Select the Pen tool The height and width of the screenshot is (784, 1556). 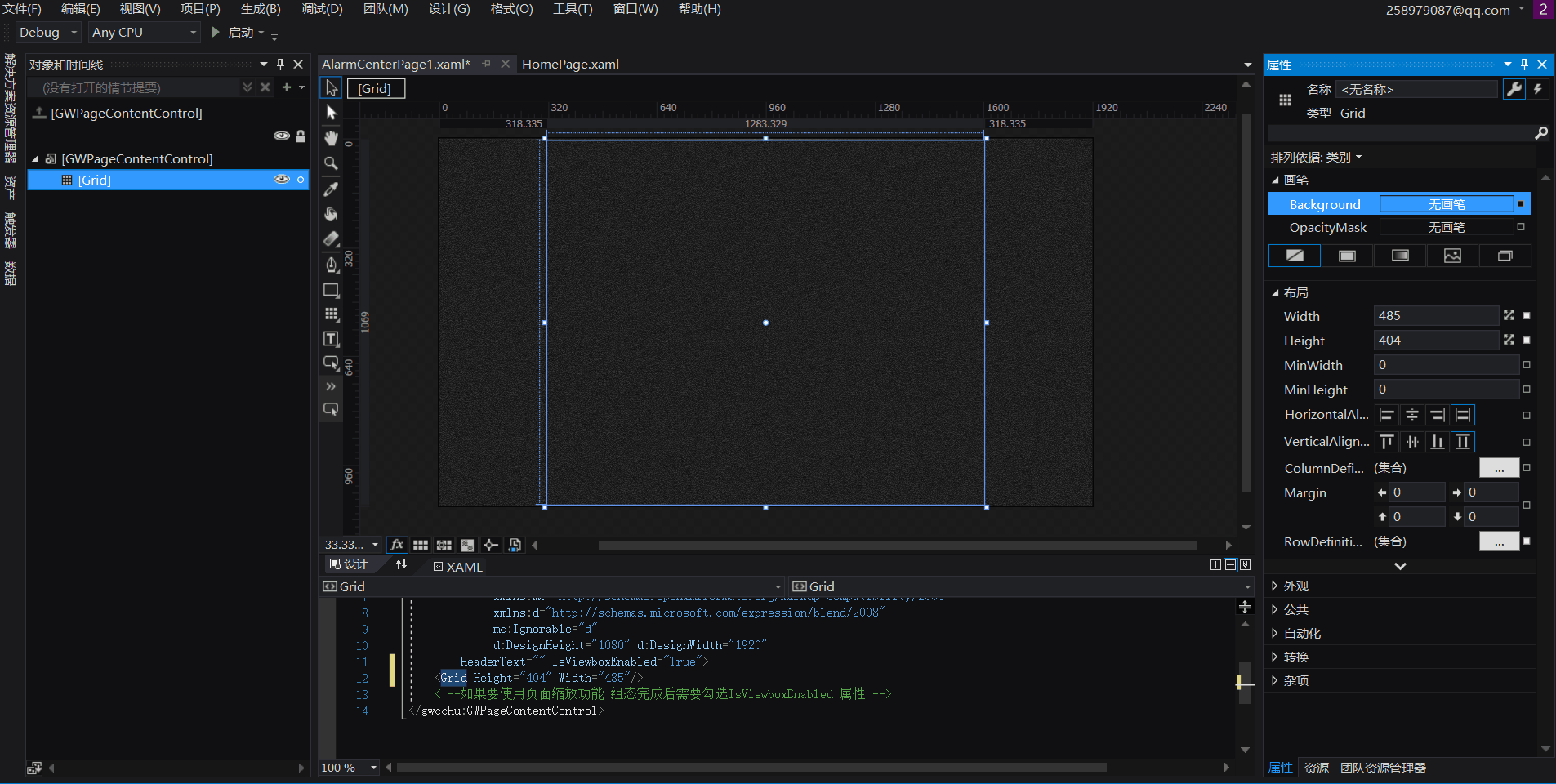(x=331, y=265)
